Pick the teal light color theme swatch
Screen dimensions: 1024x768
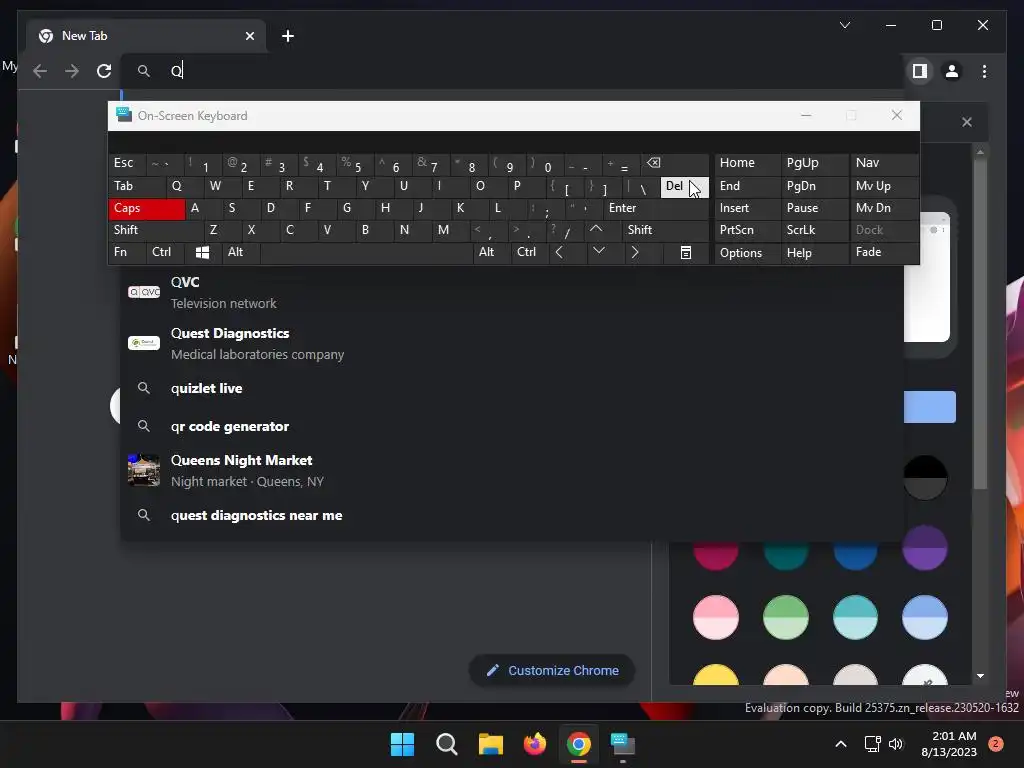click(x=855, y=617)
